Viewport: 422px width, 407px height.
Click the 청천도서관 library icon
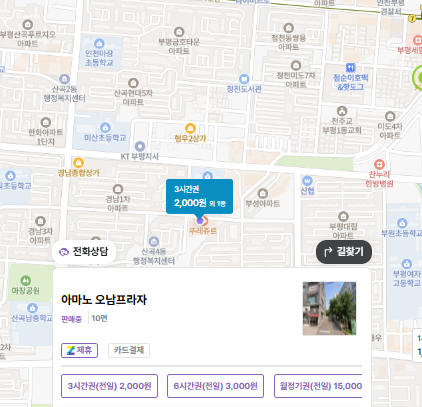[244, 79]
